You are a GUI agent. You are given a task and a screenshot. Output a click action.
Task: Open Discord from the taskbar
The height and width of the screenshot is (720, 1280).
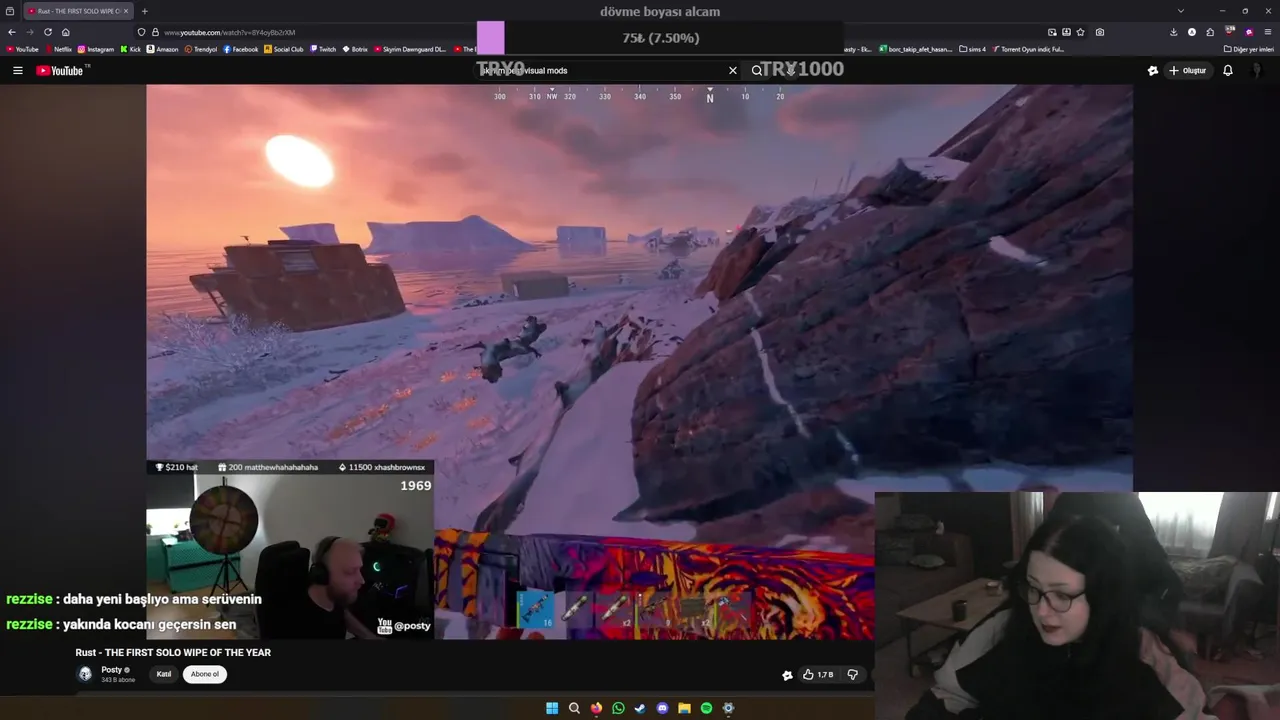click(662, 708)
